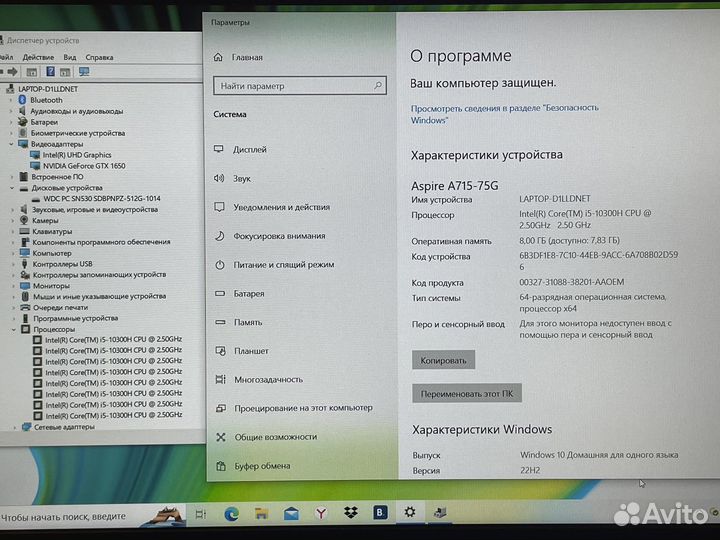Select Компьютер node

point(52,253)
